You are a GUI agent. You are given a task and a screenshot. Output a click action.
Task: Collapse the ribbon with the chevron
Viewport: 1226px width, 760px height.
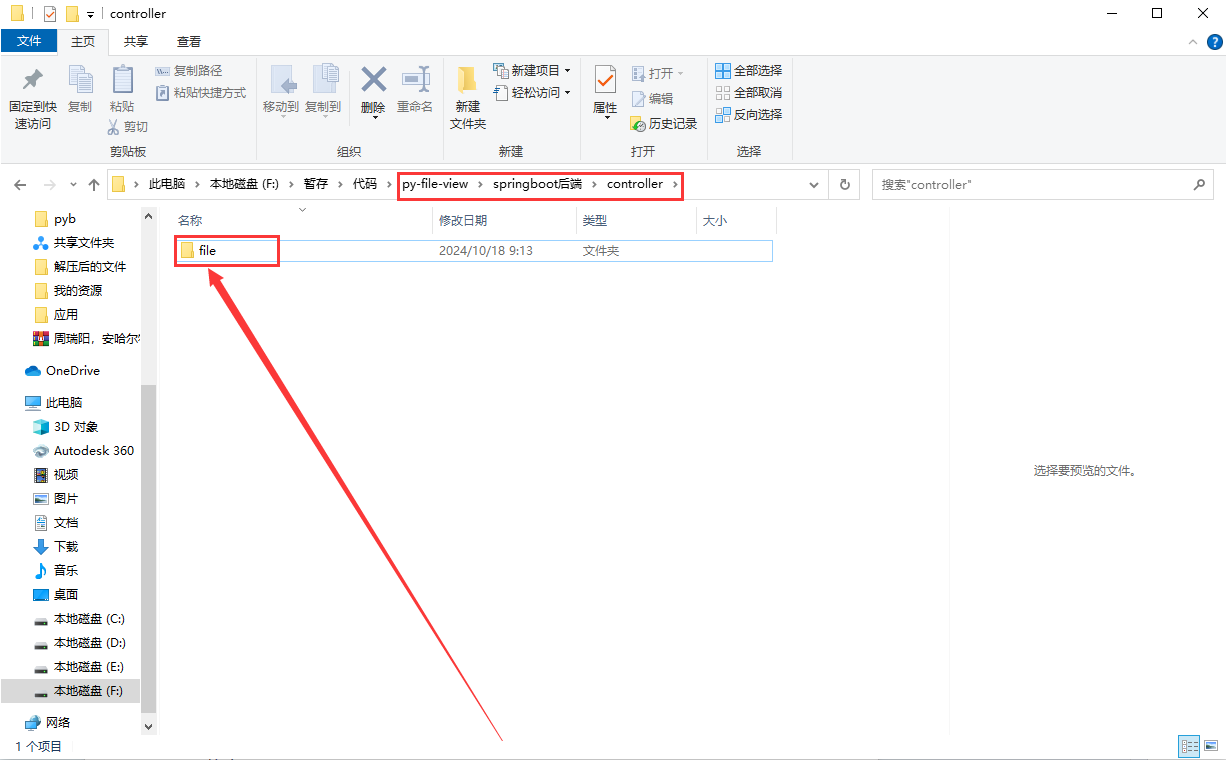click(x=1192, y=42)
